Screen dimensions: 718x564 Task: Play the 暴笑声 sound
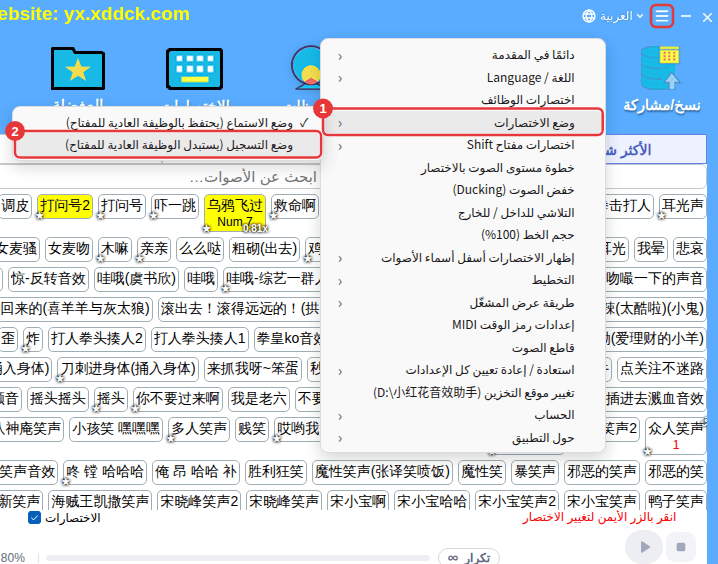[534, 472]
